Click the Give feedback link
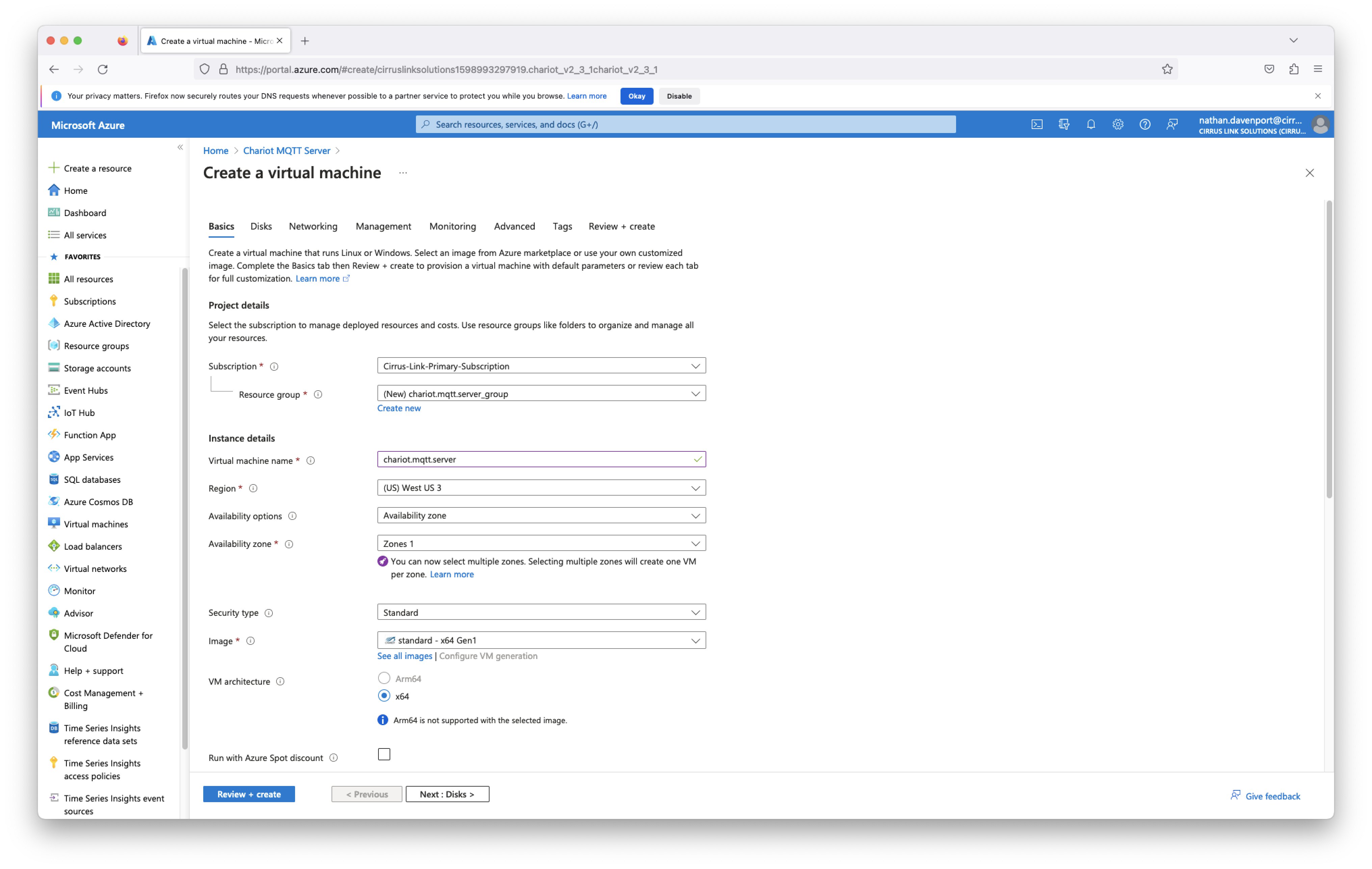The image size is (1372, 869). click(x=1265, y=795)
